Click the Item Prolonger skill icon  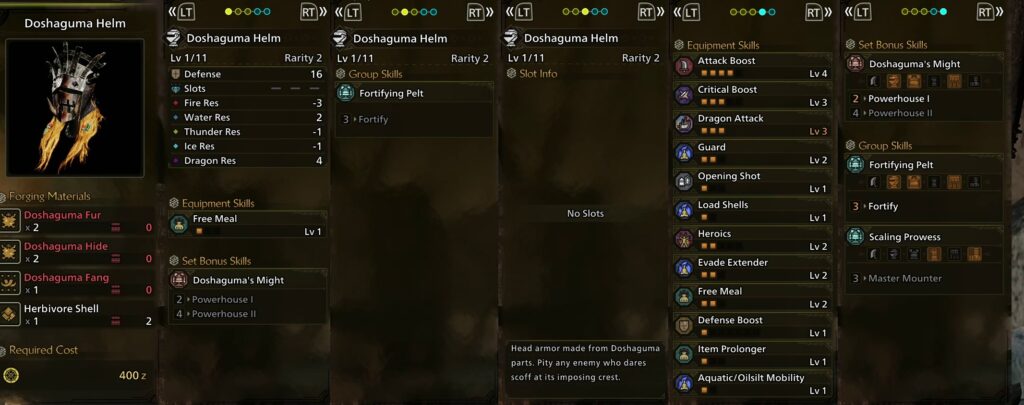click(684, 354)
